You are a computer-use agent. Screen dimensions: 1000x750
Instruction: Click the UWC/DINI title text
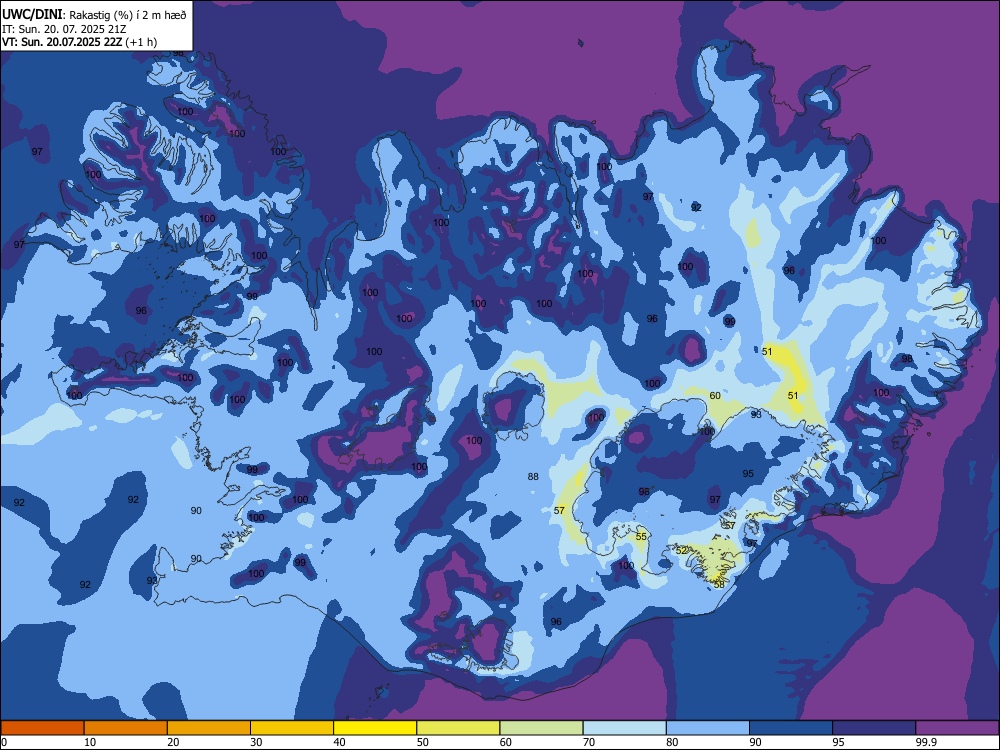pyautogui.click(x=32, y=15)
